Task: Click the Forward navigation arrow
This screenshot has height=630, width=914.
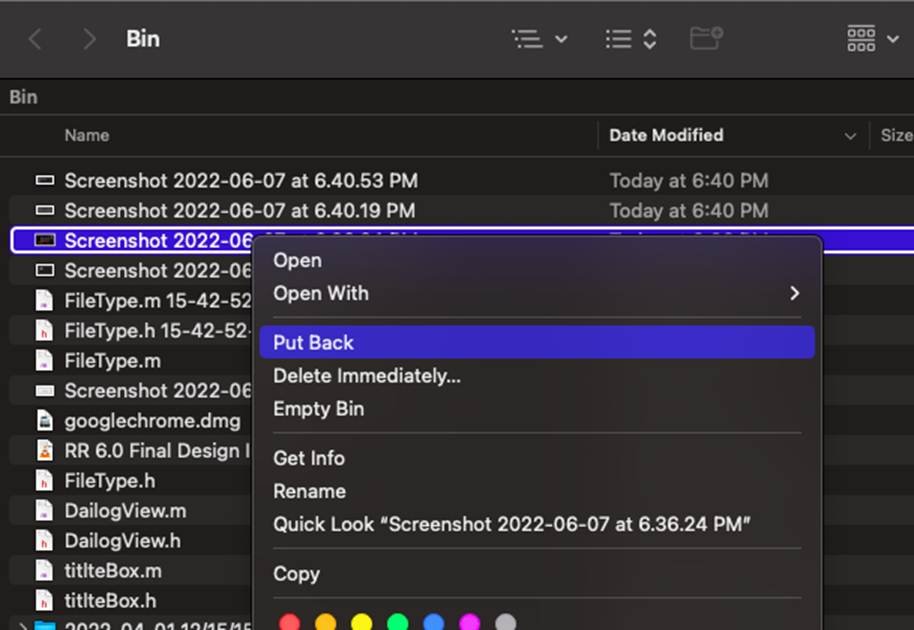Action: [89, 39]
